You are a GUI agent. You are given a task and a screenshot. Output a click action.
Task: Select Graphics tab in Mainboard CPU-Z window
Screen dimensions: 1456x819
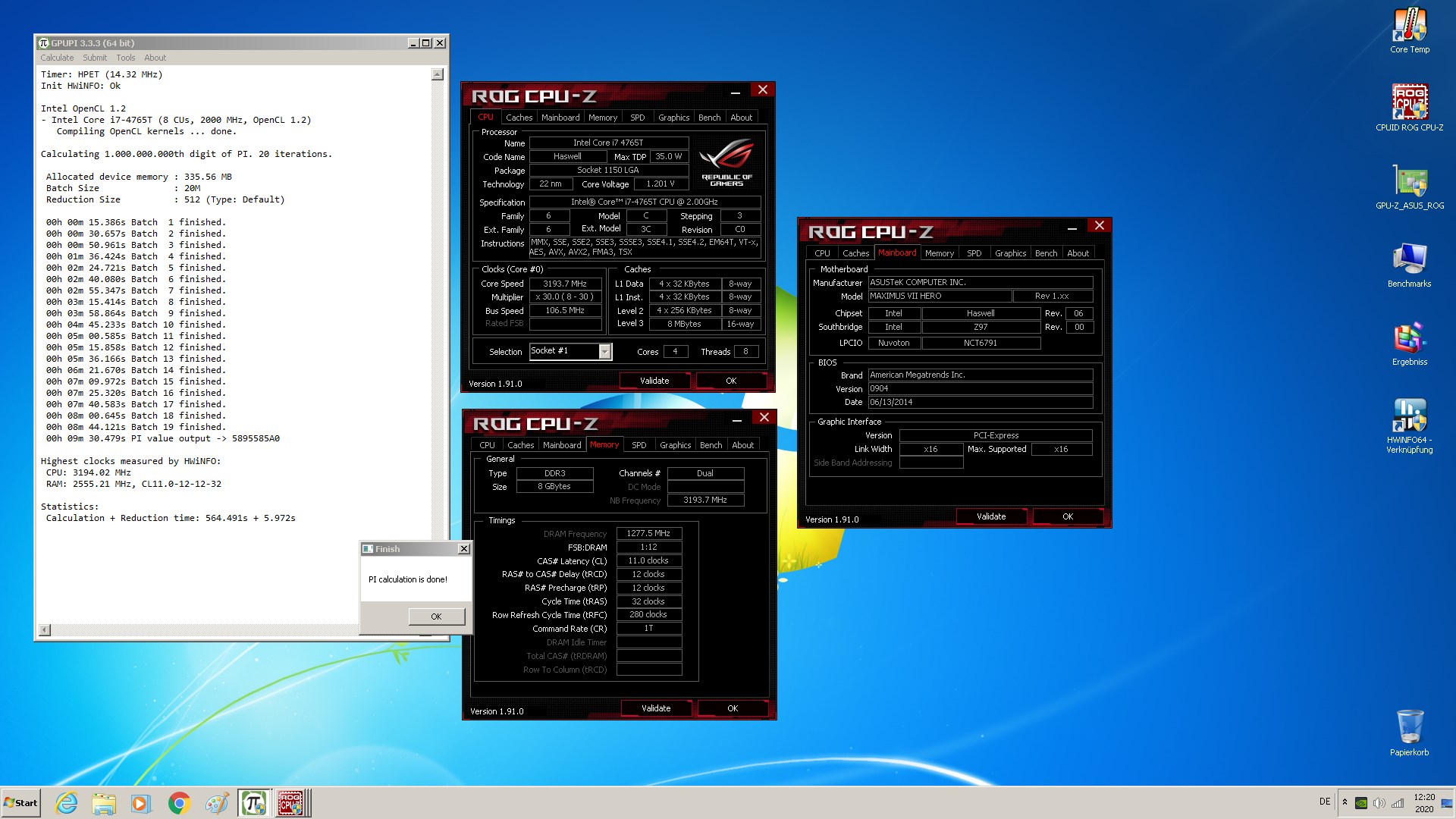(1011, 253)
